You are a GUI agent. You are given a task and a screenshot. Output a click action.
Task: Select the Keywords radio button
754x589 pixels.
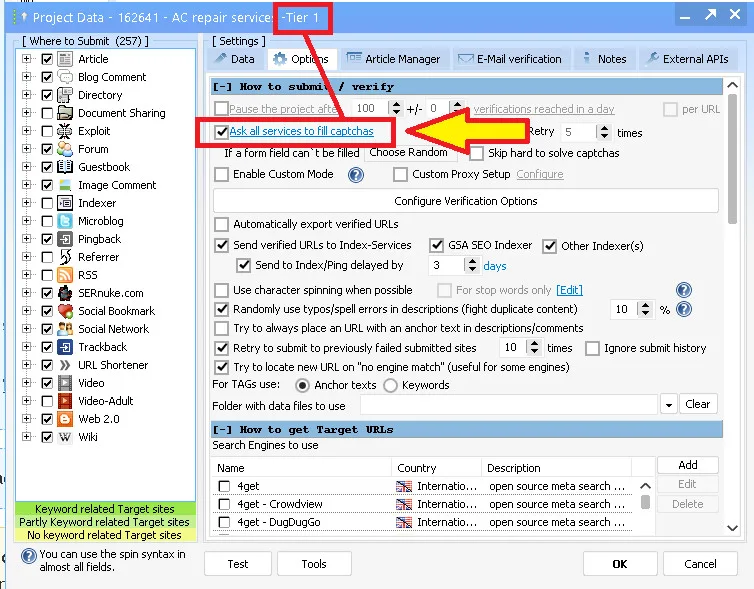click(391, 385)
